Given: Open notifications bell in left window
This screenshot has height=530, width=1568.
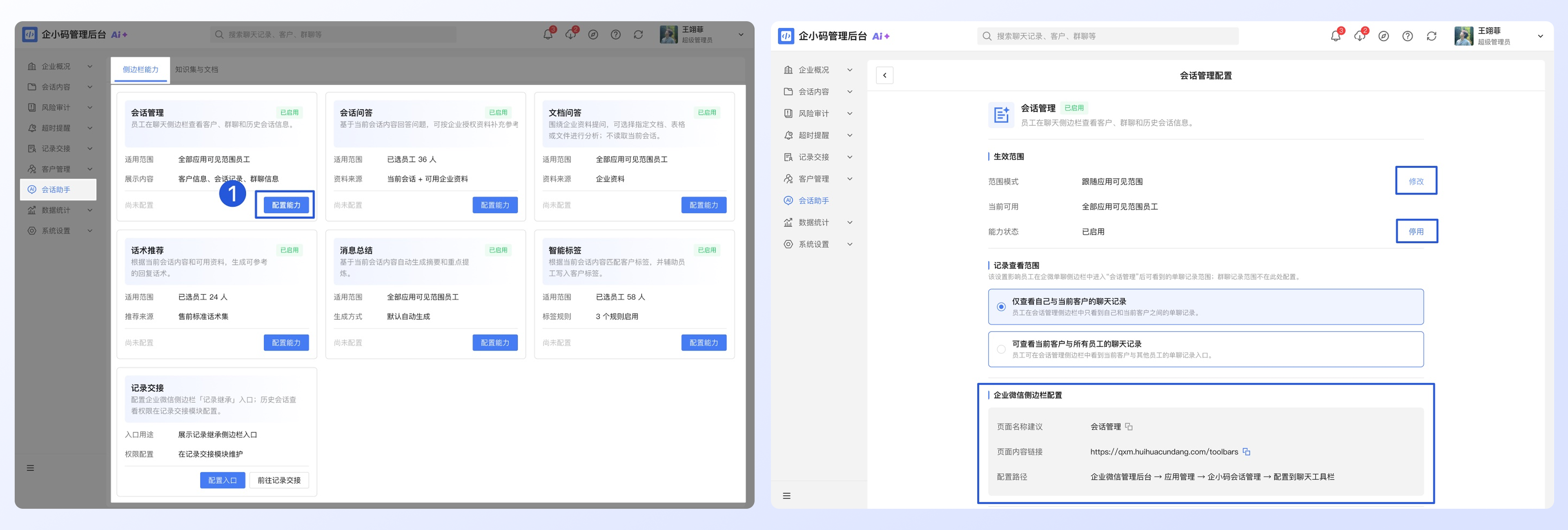Looking at the screenshot, I should pyautogui.click(x=548, y=35).
